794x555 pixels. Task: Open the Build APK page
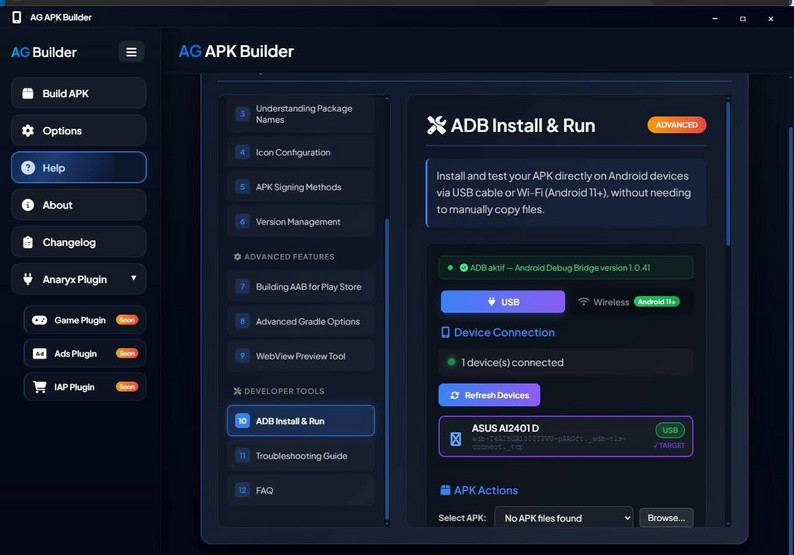click(x=78, y=93)
